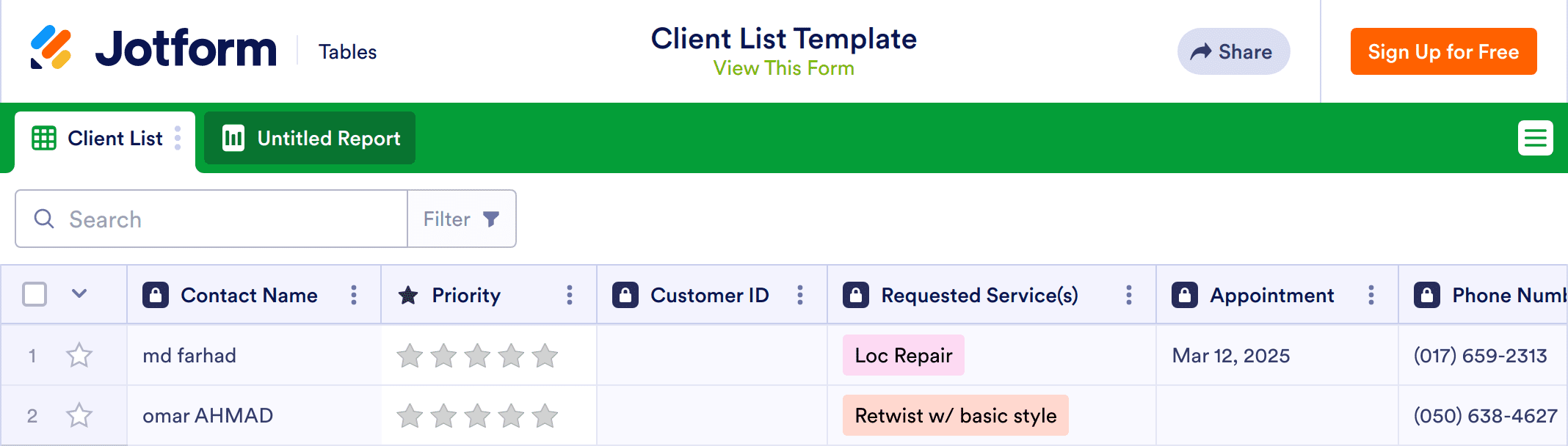Viewport: 1568px width, 446px height.
Task: Open the View This Form link
Action: click(x=783, y=68)
